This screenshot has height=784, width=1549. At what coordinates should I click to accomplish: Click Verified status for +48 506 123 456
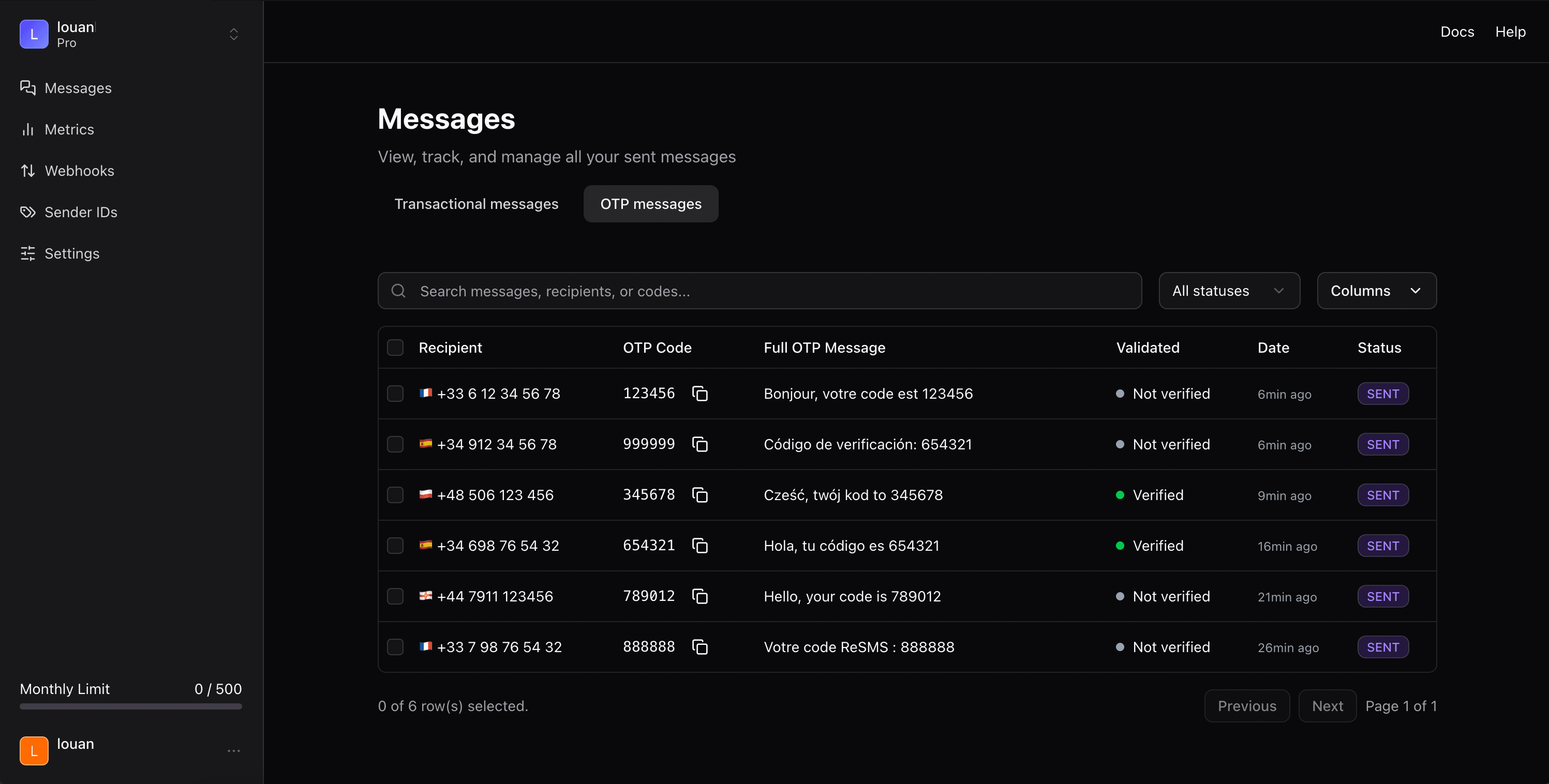pos(1149,495)
